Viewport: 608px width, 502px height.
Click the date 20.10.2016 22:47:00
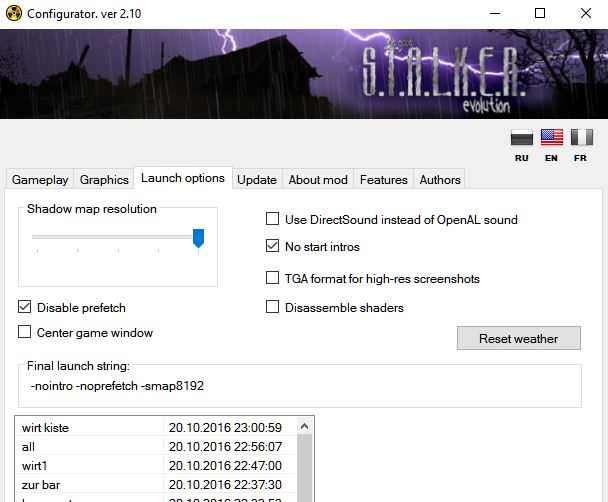coord(225,466)
